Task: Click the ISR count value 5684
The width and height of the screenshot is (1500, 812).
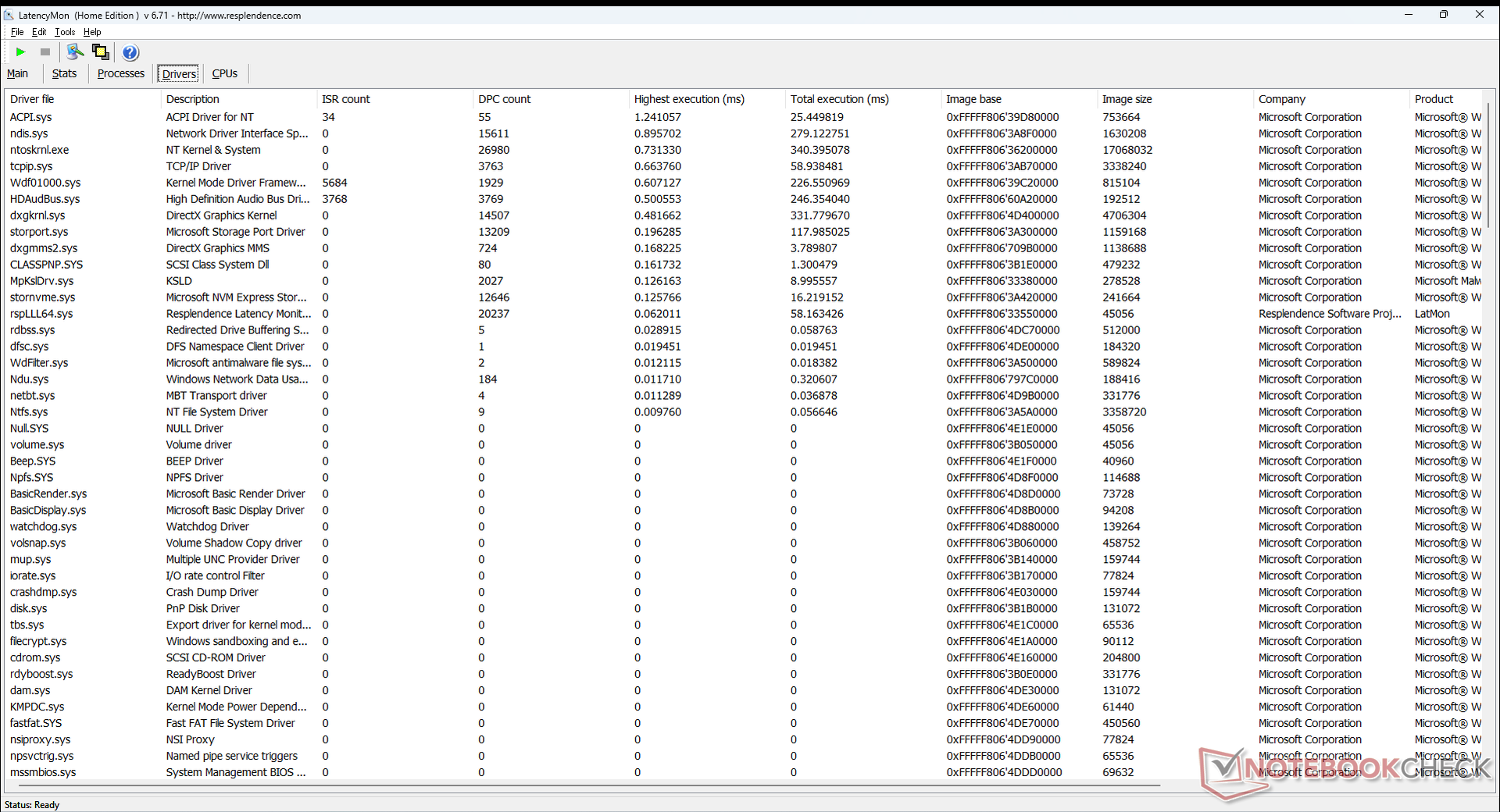Action: click(x=335, y=183)
